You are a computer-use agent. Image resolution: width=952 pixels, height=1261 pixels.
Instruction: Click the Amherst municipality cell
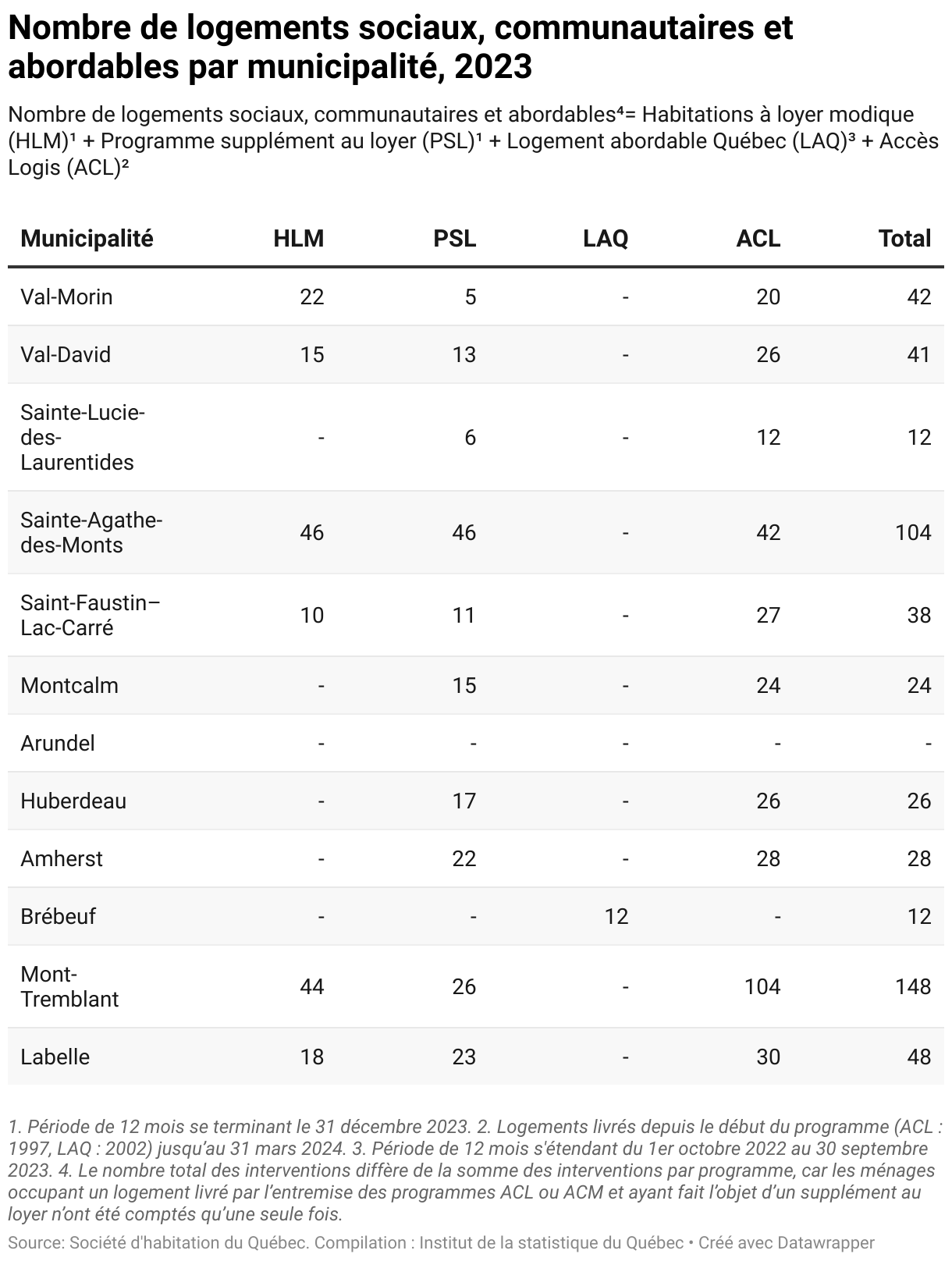[62, 858]
